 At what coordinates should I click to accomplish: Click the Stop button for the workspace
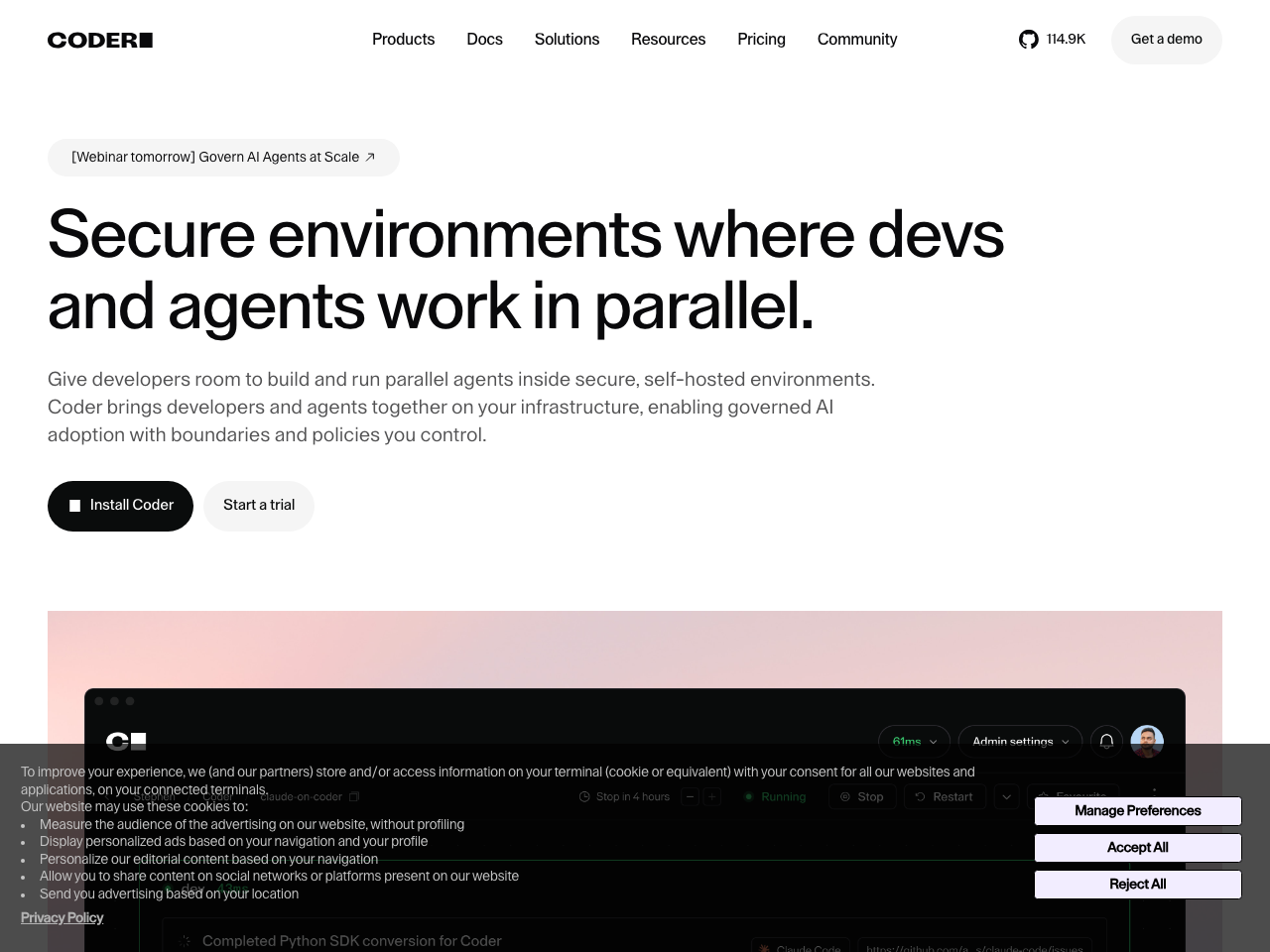point(862,796)
